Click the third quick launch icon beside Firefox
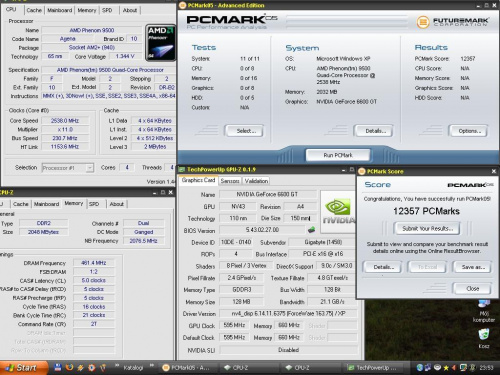The width and height of the screenshot is (500, 375). tap(80, 367)
